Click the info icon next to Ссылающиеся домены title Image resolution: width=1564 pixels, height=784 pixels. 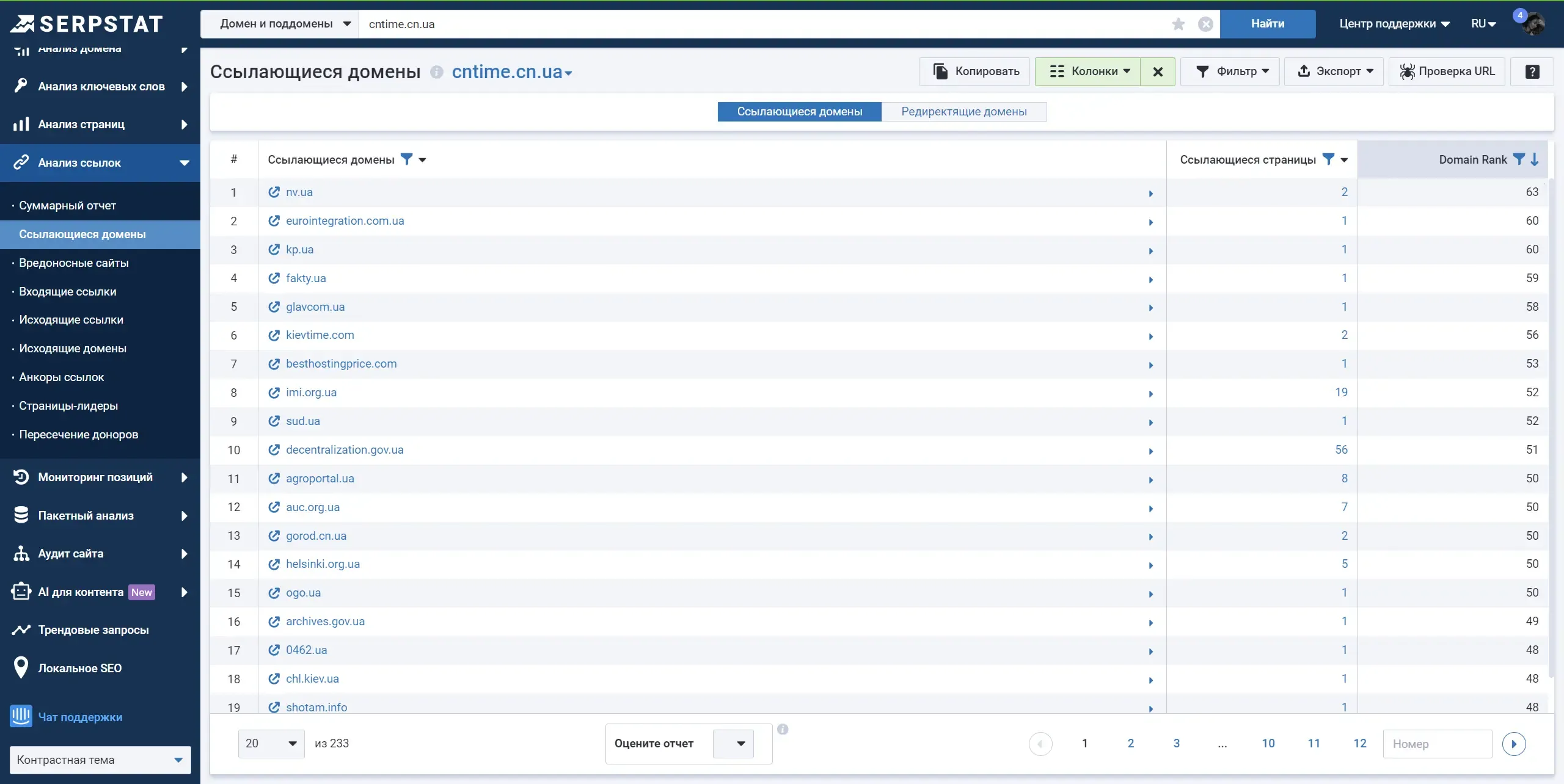click(x=436, y=72)
